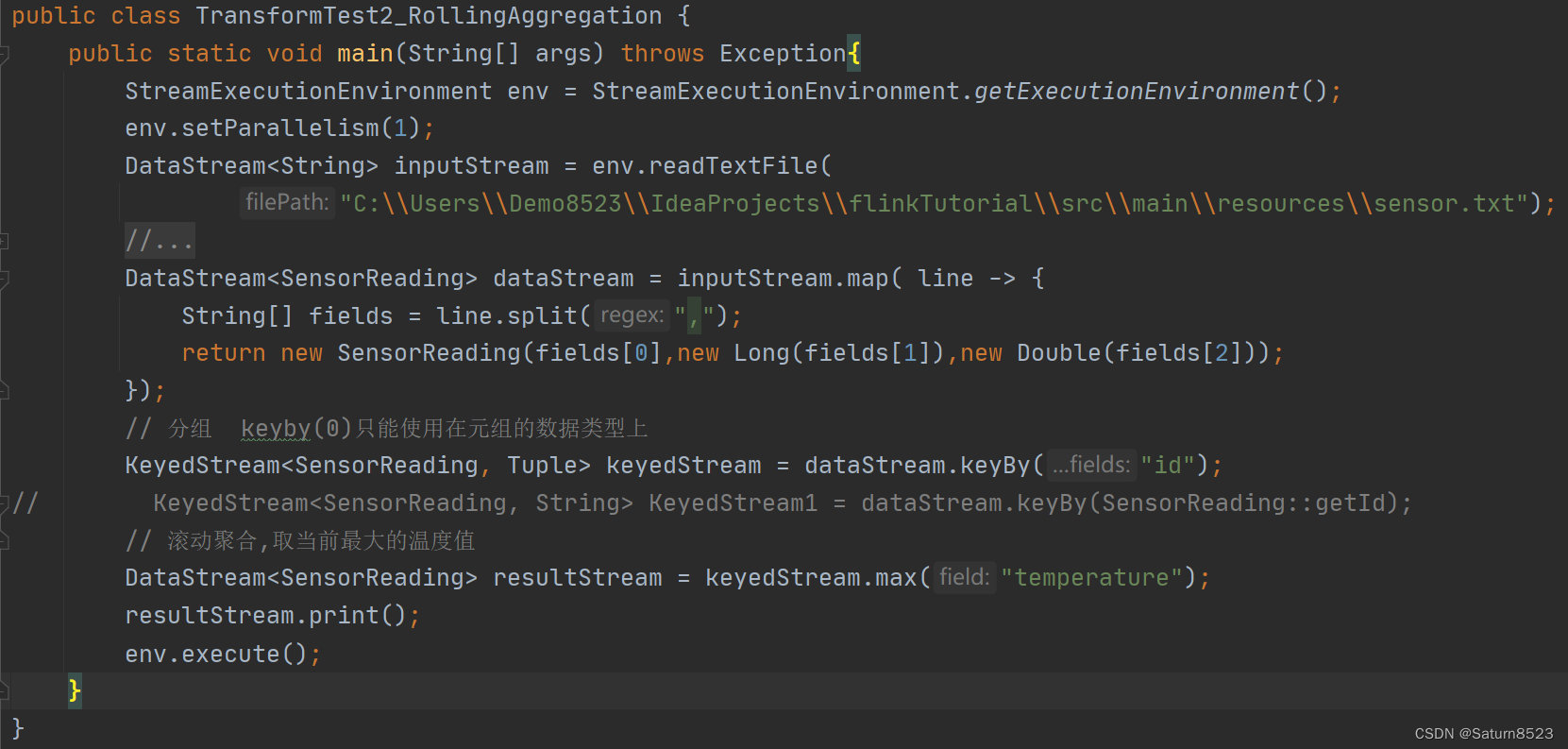Viewport: 1568px width, 749px height.
Task: Click the return keyword
Action: [224, 353]
